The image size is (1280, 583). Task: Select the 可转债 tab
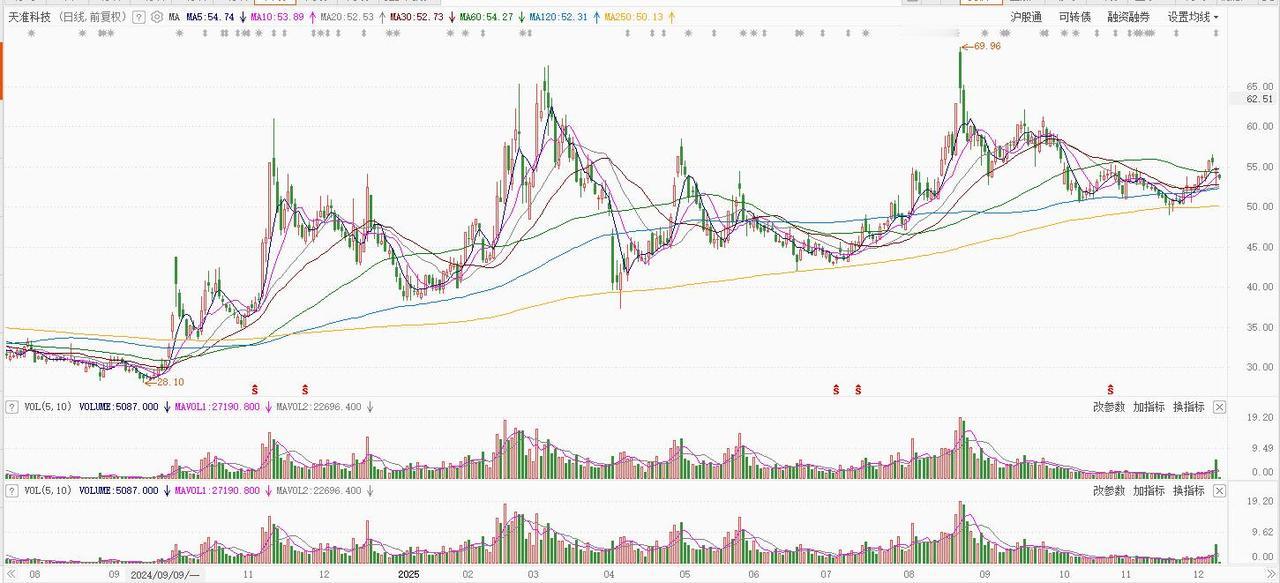pyautogui.click(x=1075, y=17)
